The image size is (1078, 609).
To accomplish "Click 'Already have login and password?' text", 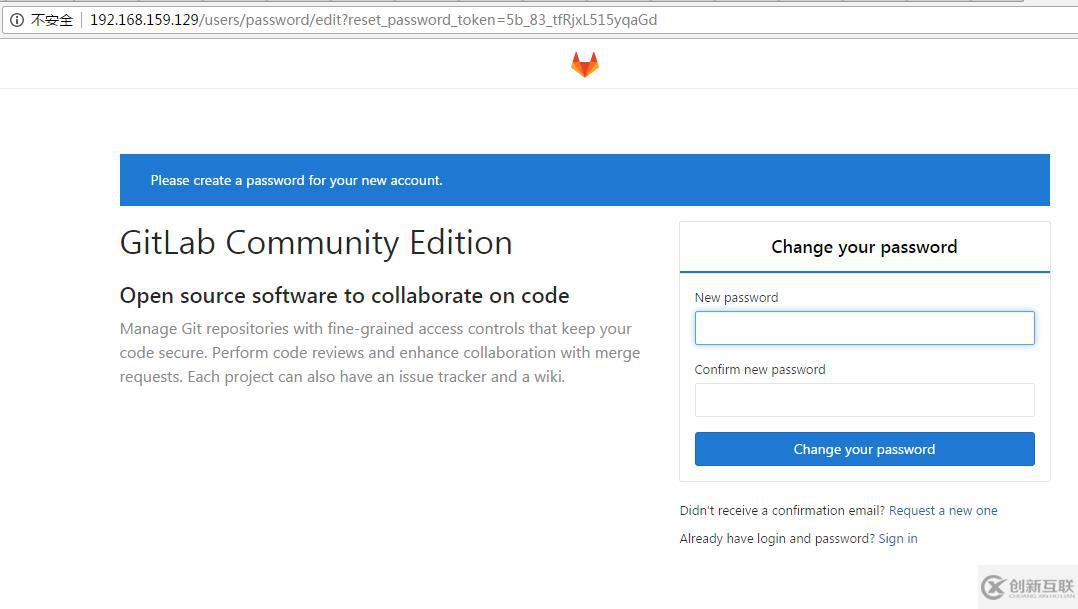I will click(x=778, y=538).
